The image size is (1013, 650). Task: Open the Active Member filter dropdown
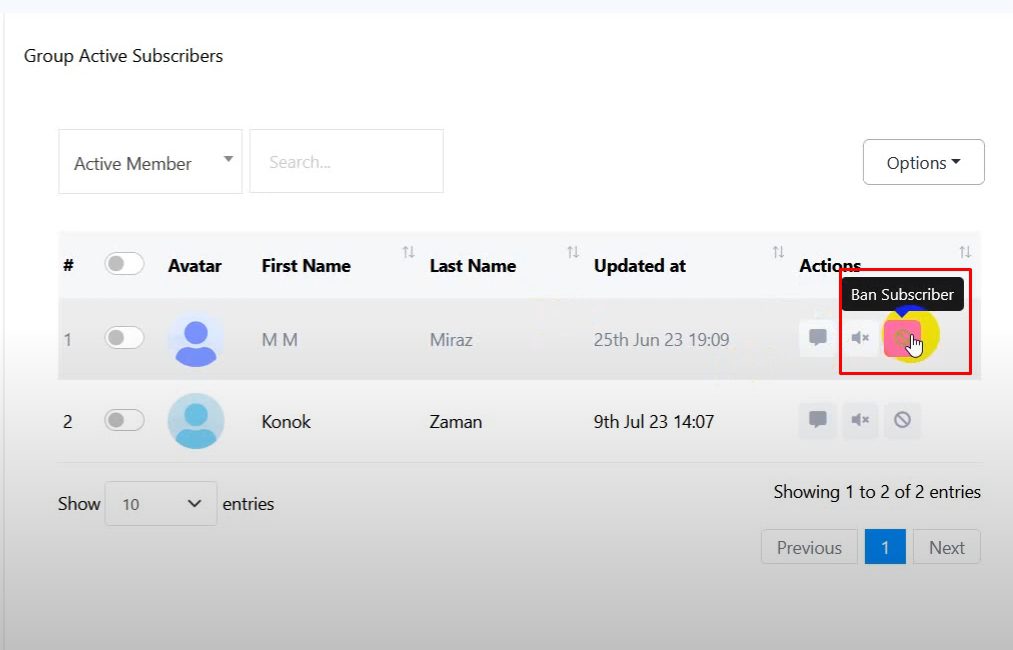[150, 162]
